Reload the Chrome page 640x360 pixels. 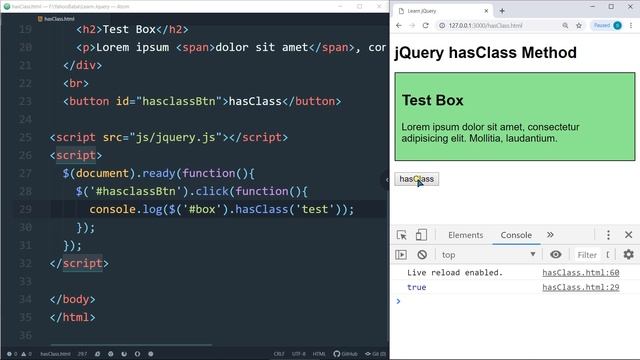[426, 25]
